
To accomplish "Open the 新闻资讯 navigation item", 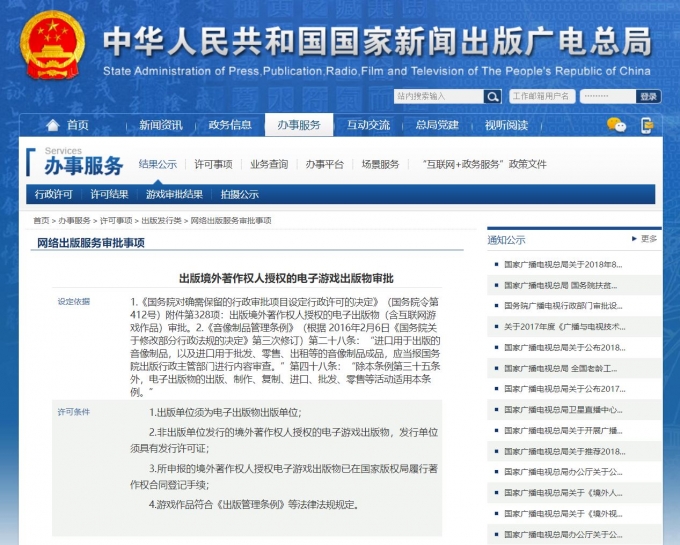I will pyautogui.click(x=161, y=125).
